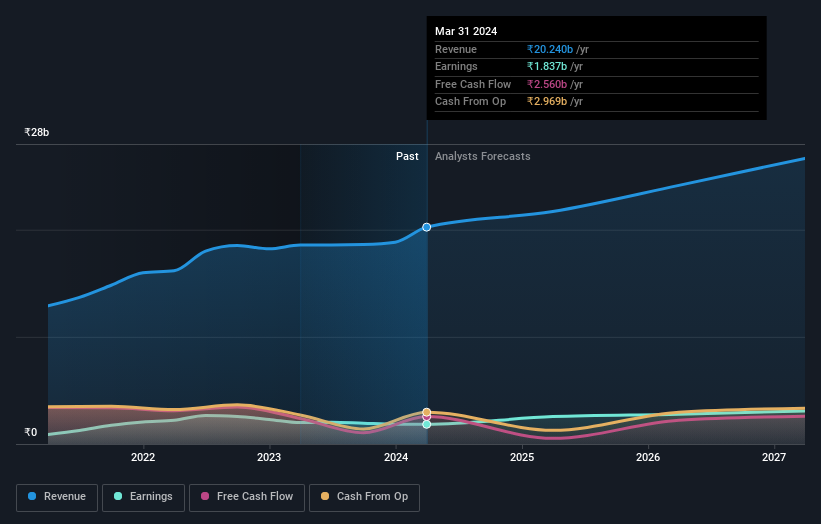
Task: Click the 'Past' label
Action: point(407,157)
